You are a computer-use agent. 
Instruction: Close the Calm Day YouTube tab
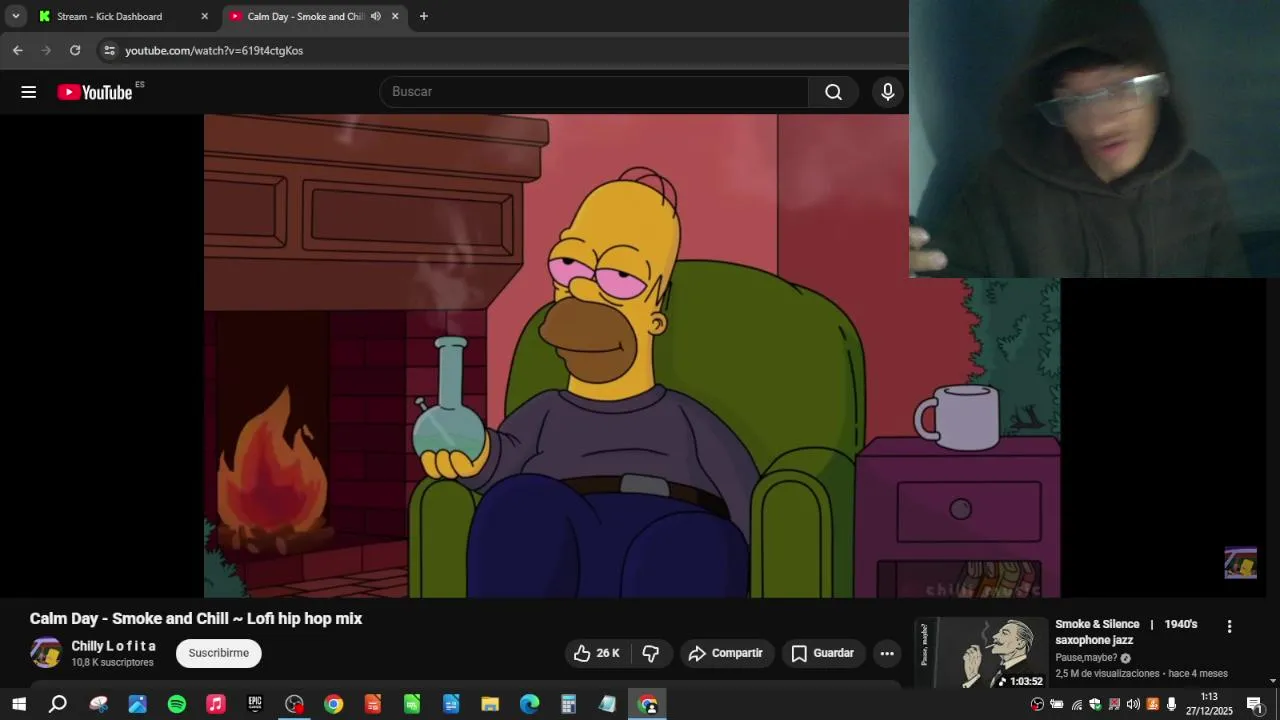(395, 16)
